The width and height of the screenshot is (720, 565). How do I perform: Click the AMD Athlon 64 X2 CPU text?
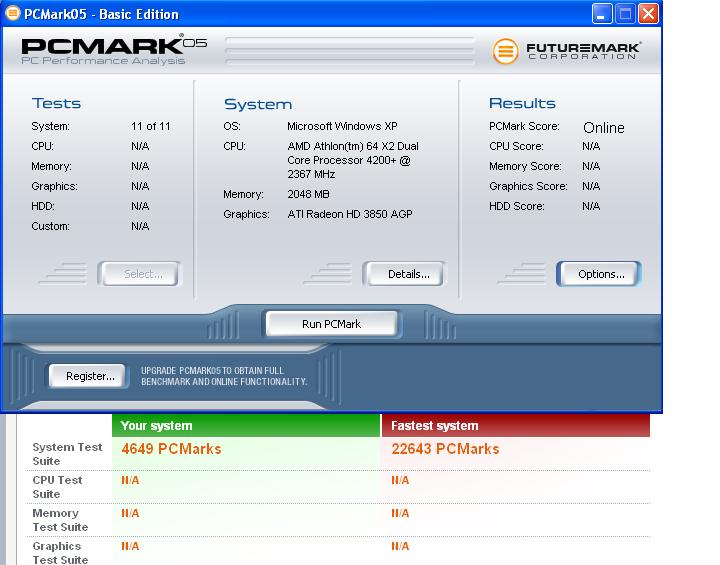click(x=353, y=160)
